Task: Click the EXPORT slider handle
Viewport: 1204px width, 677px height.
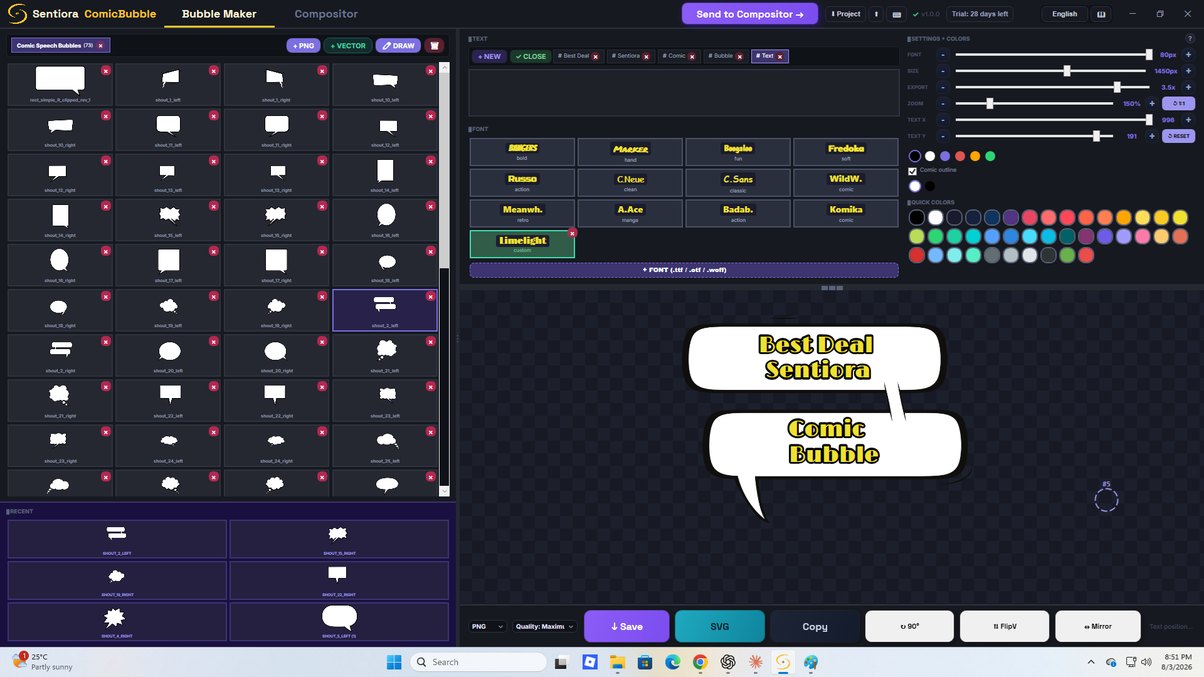Action: point(1117,87)
